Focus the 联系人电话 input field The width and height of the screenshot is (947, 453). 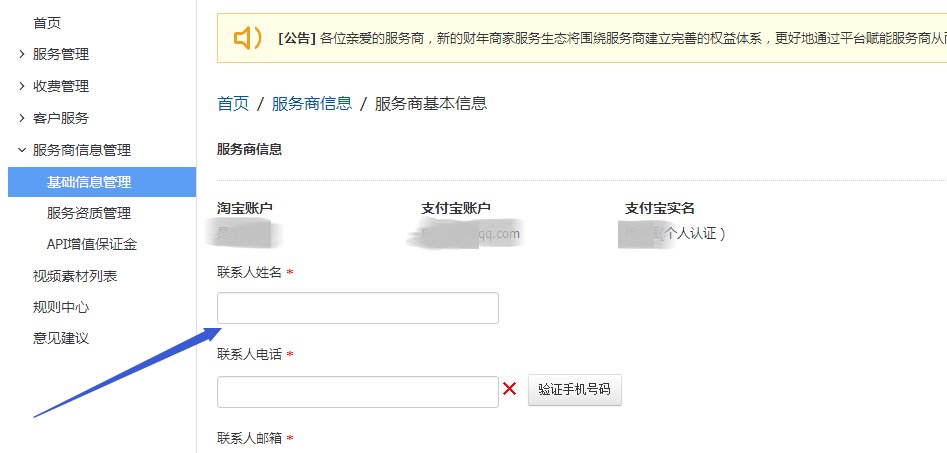[357, 392]
